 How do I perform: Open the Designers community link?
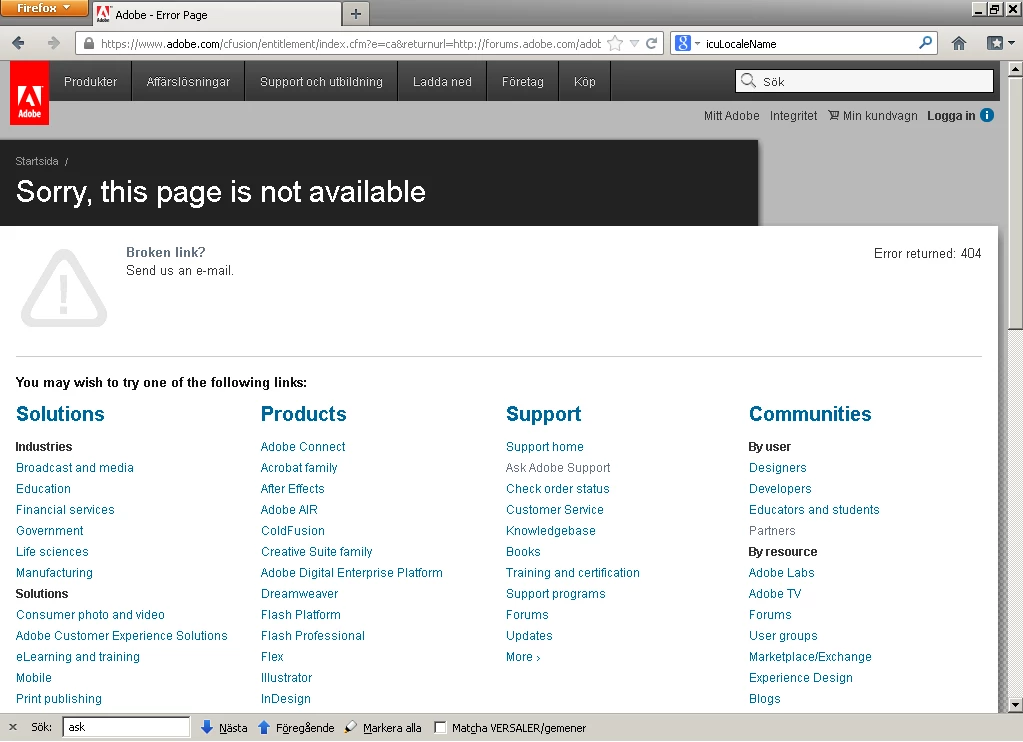click(777, 467)
